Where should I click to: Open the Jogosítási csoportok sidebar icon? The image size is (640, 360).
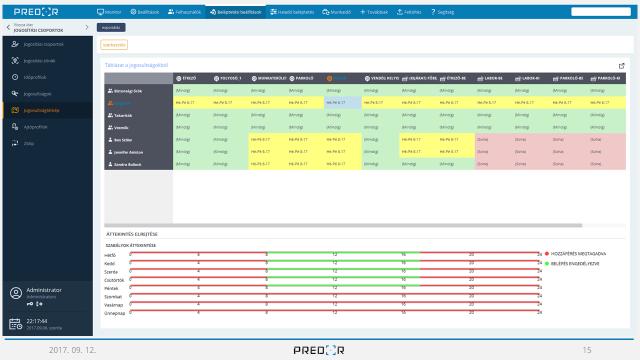point(15,44)
